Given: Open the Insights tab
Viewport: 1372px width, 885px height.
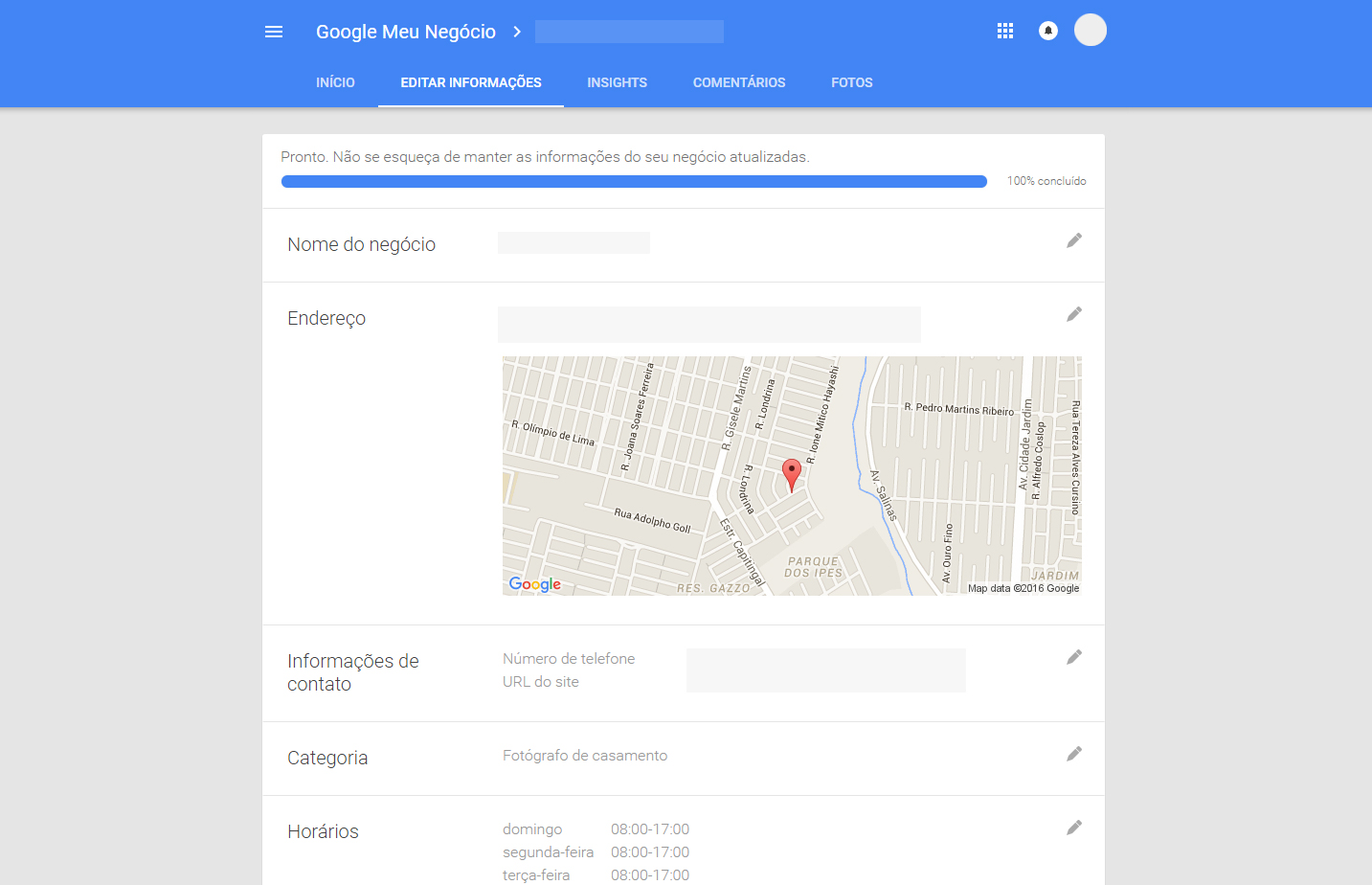Looking at the screenshot, I should tap(617, 82).
